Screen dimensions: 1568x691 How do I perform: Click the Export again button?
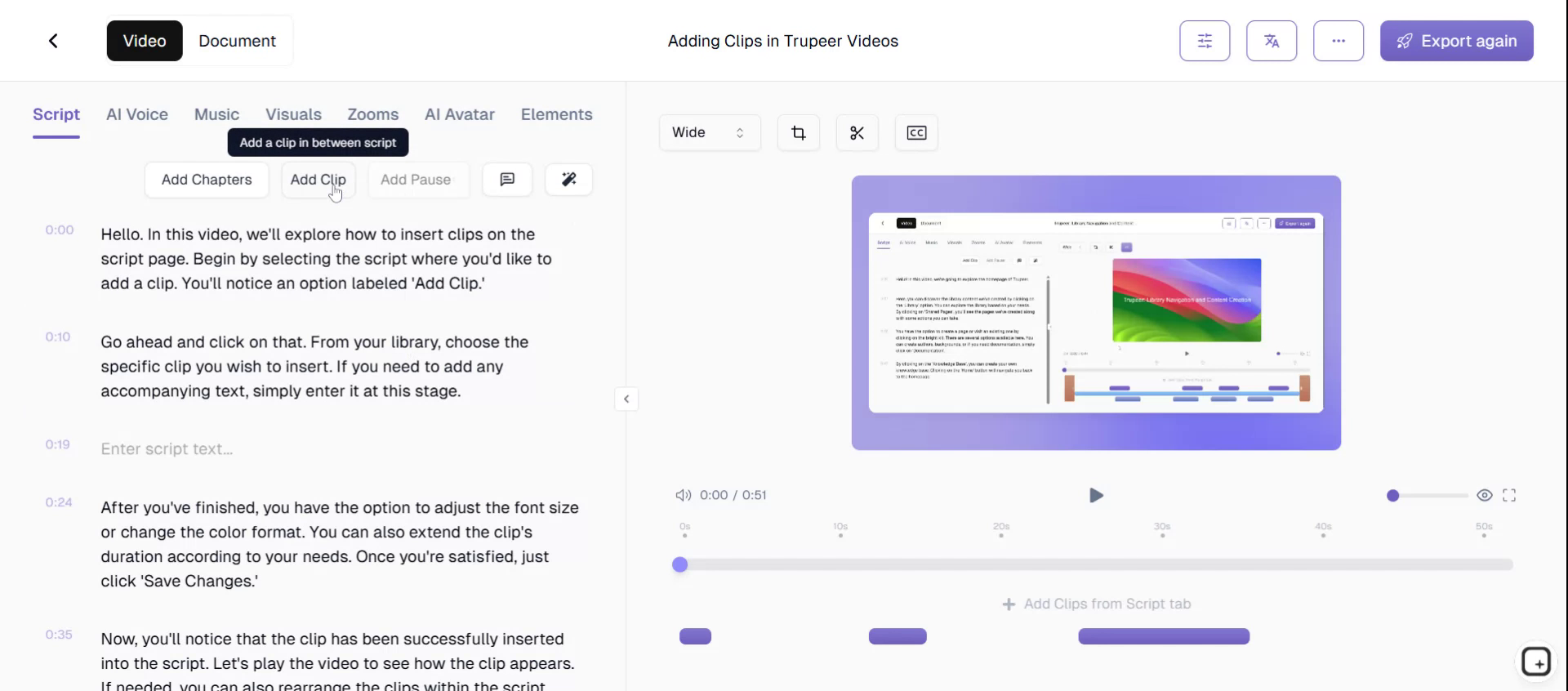coord(1456,41)
